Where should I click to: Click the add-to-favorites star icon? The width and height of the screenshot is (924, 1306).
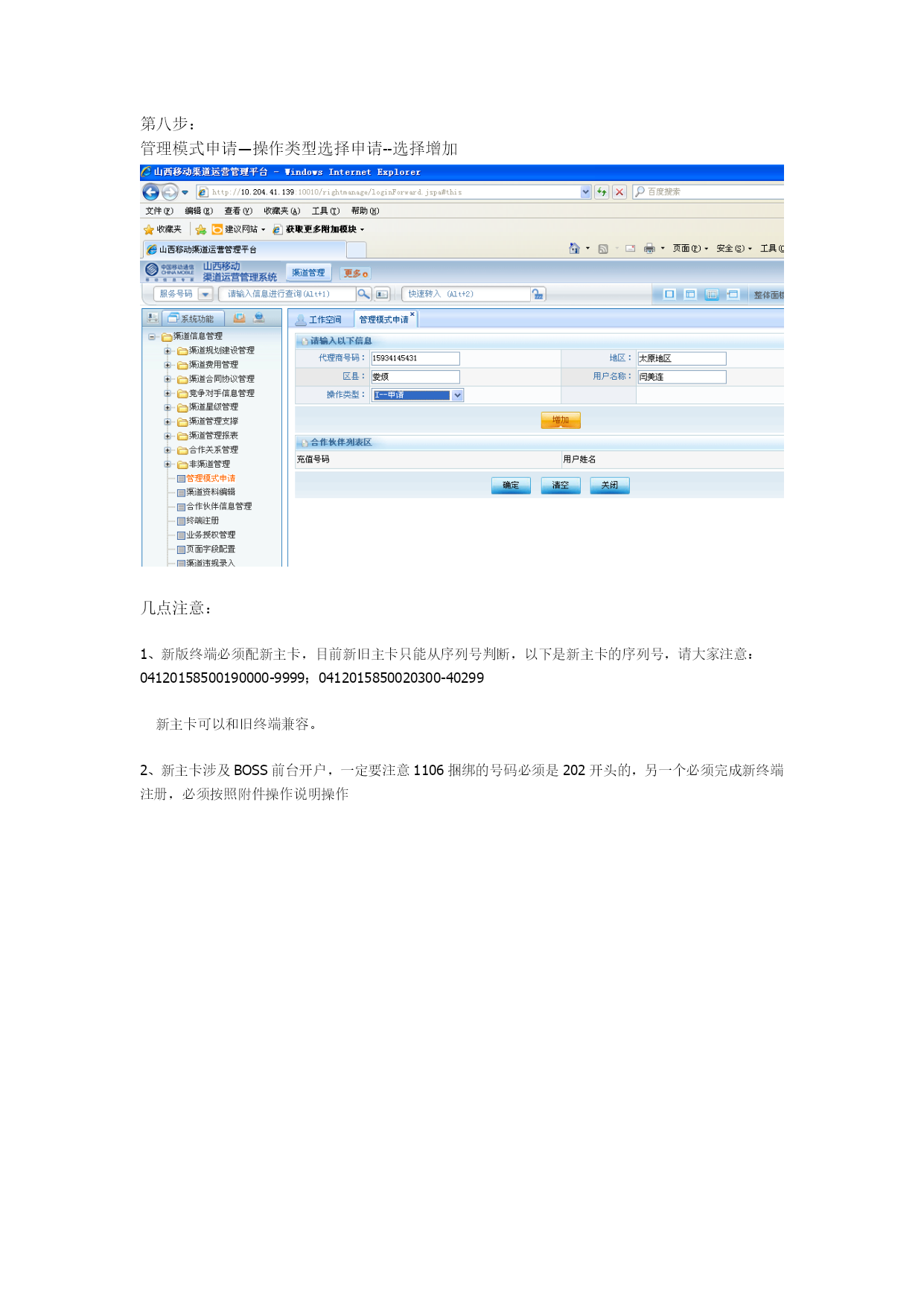click(200, 229)
